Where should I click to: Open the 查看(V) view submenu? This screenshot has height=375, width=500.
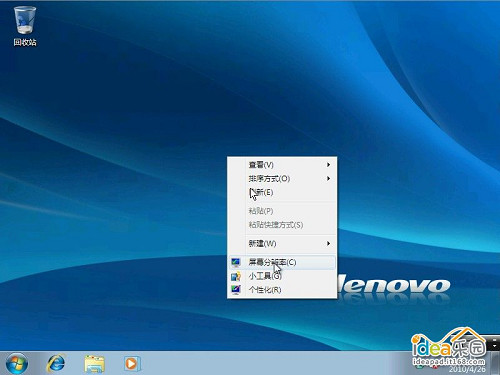tap(282, 165)
